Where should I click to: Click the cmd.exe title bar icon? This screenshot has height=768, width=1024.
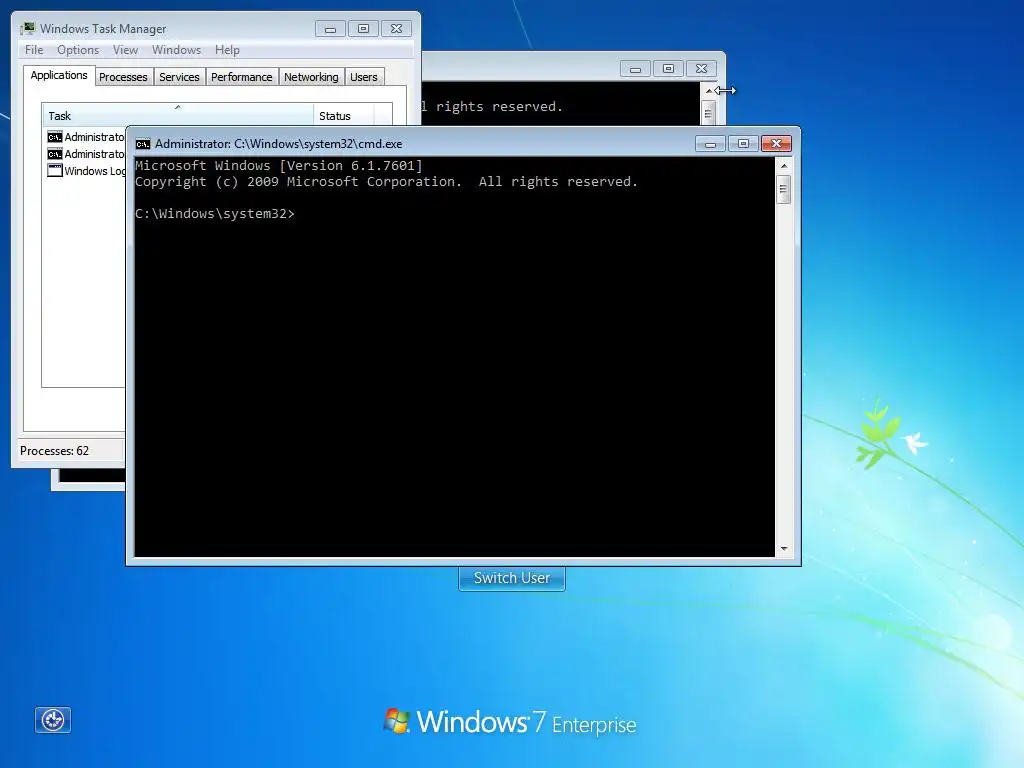[143, 144]
